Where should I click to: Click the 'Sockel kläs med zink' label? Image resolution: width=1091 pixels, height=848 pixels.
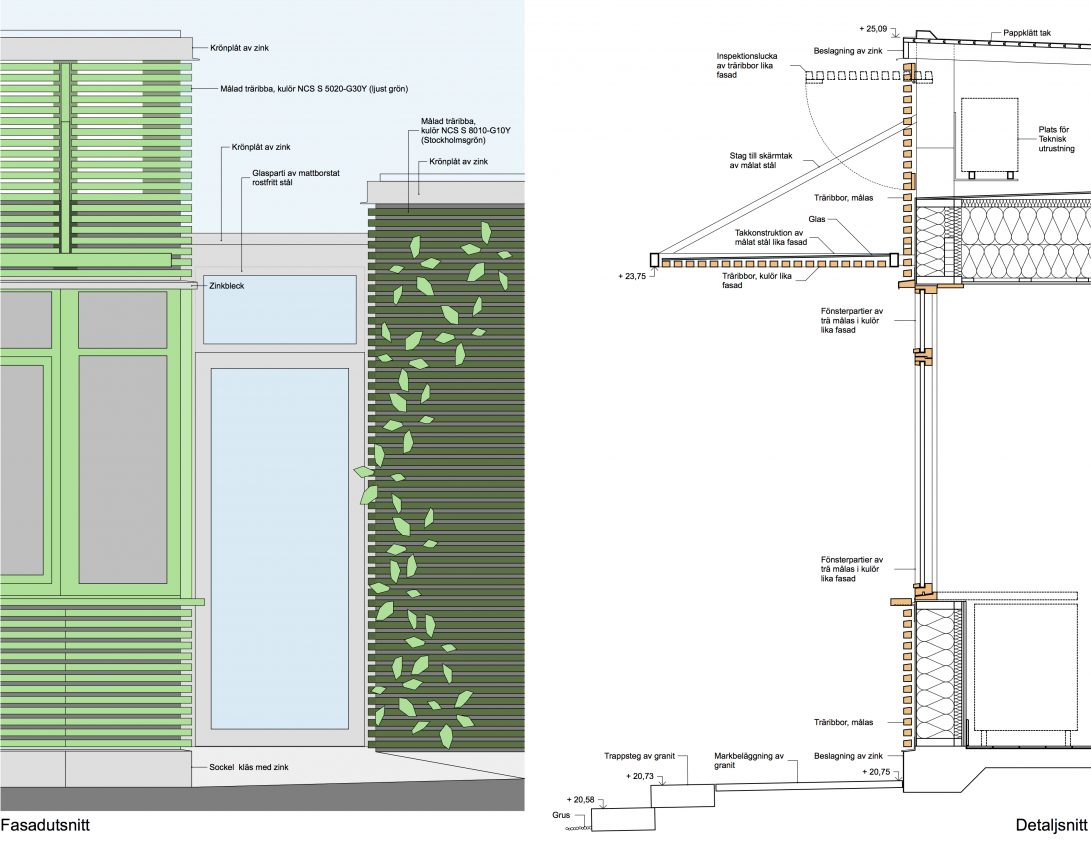[x=248, y=767]
